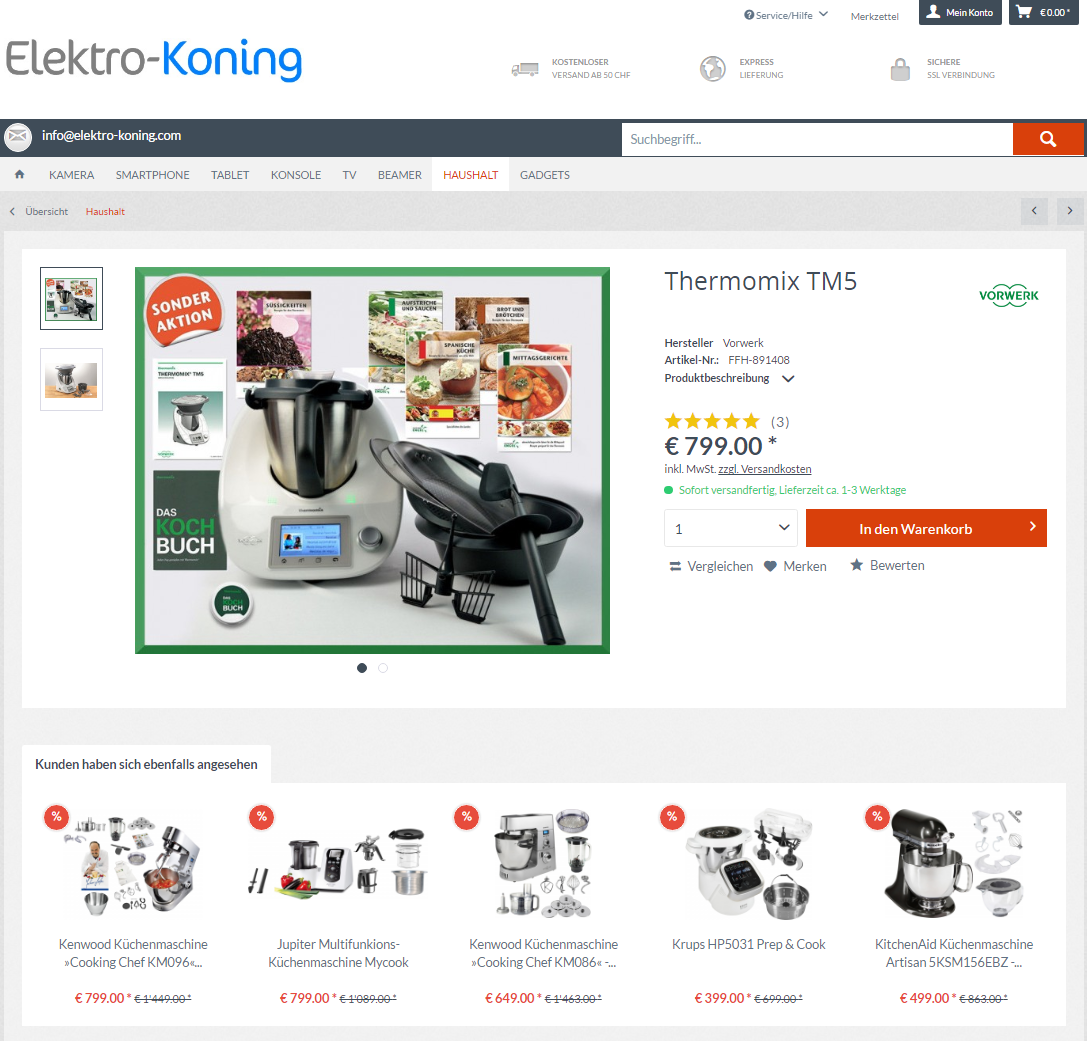Click the Mein Konto user icon
1087x1041 pixels.
point(934,12)
